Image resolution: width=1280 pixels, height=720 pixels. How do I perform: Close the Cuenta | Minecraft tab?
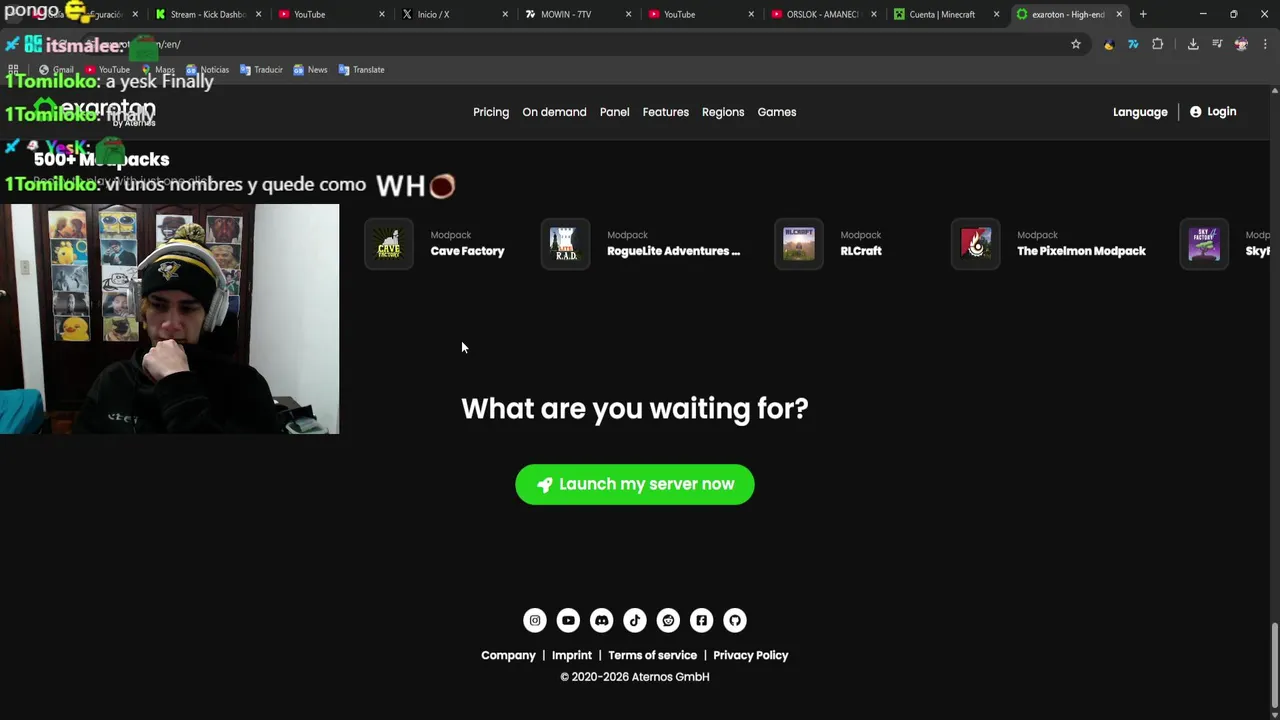click(x=996, y=14)
